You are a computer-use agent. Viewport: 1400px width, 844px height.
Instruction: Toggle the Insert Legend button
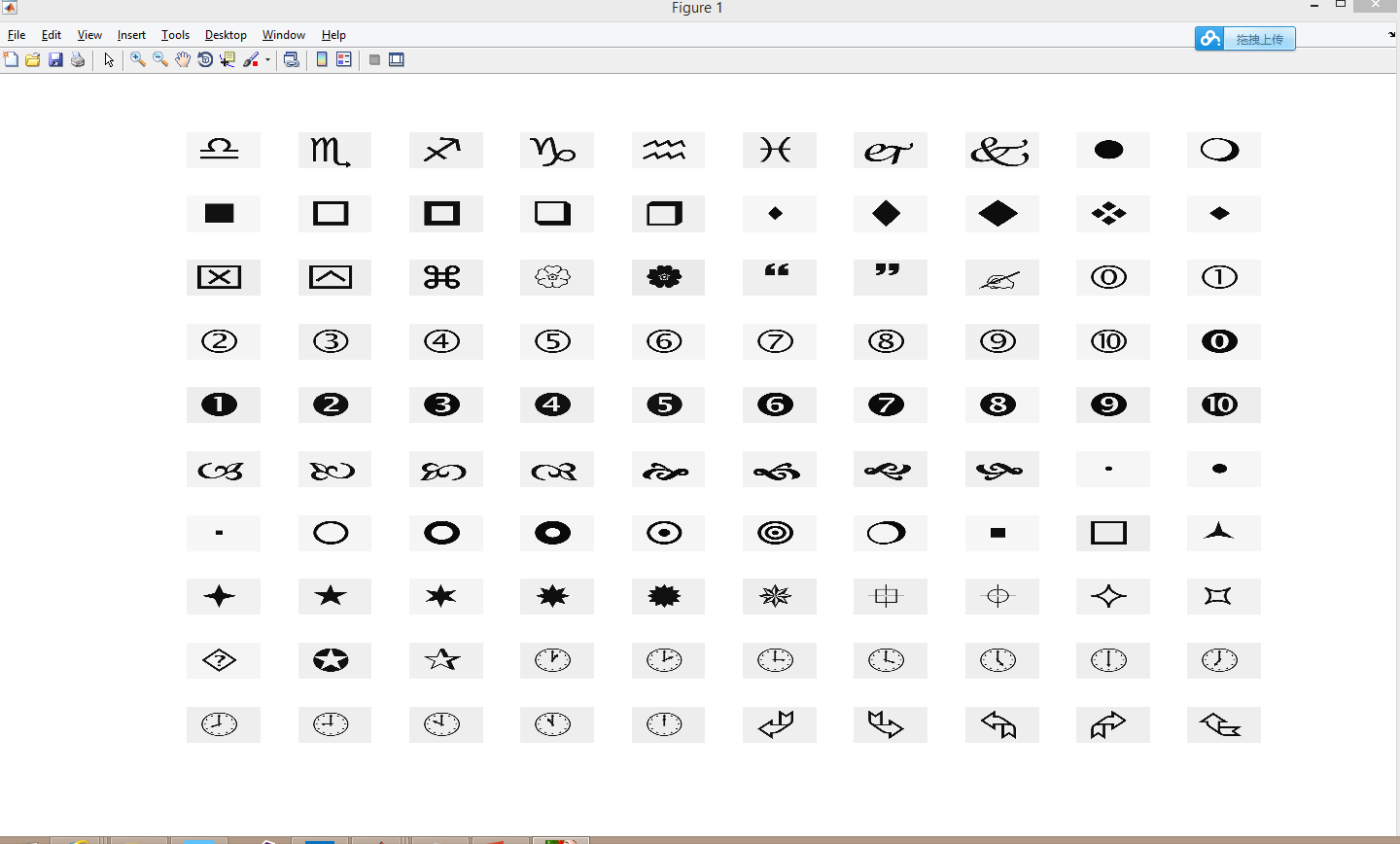[x=344, y=60]
